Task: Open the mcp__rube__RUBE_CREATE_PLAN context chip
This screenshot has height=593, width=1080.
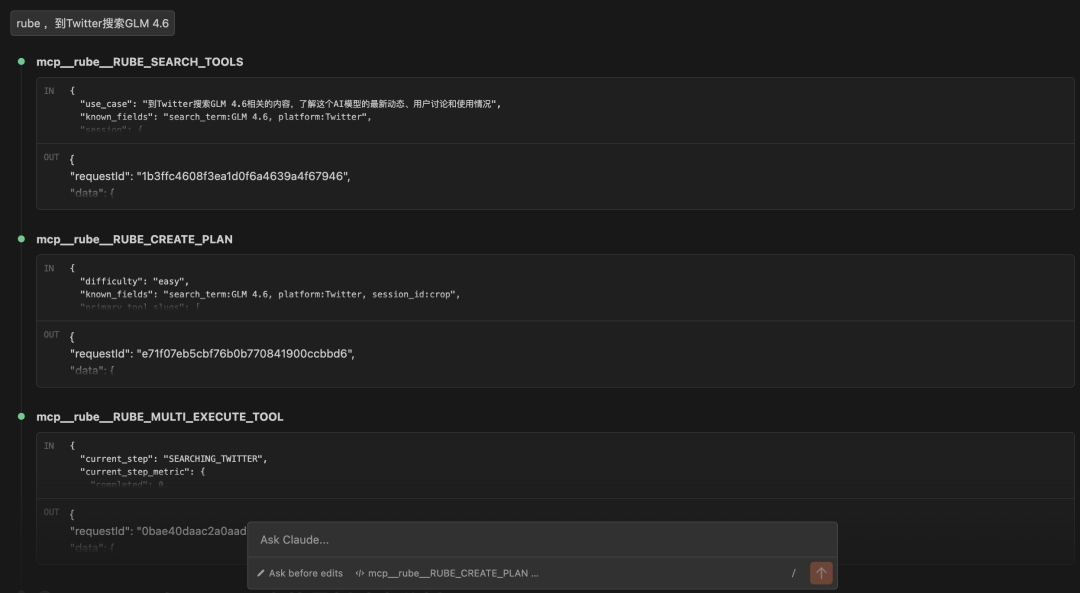Action: [447, 573]
